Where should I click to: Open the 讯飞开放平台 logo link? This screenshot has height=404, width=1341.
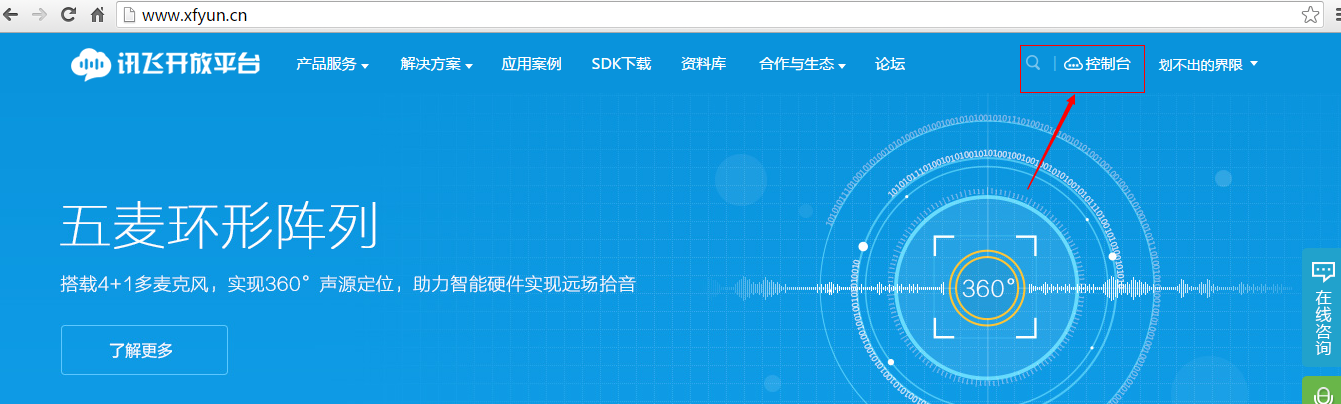[165, 64]
